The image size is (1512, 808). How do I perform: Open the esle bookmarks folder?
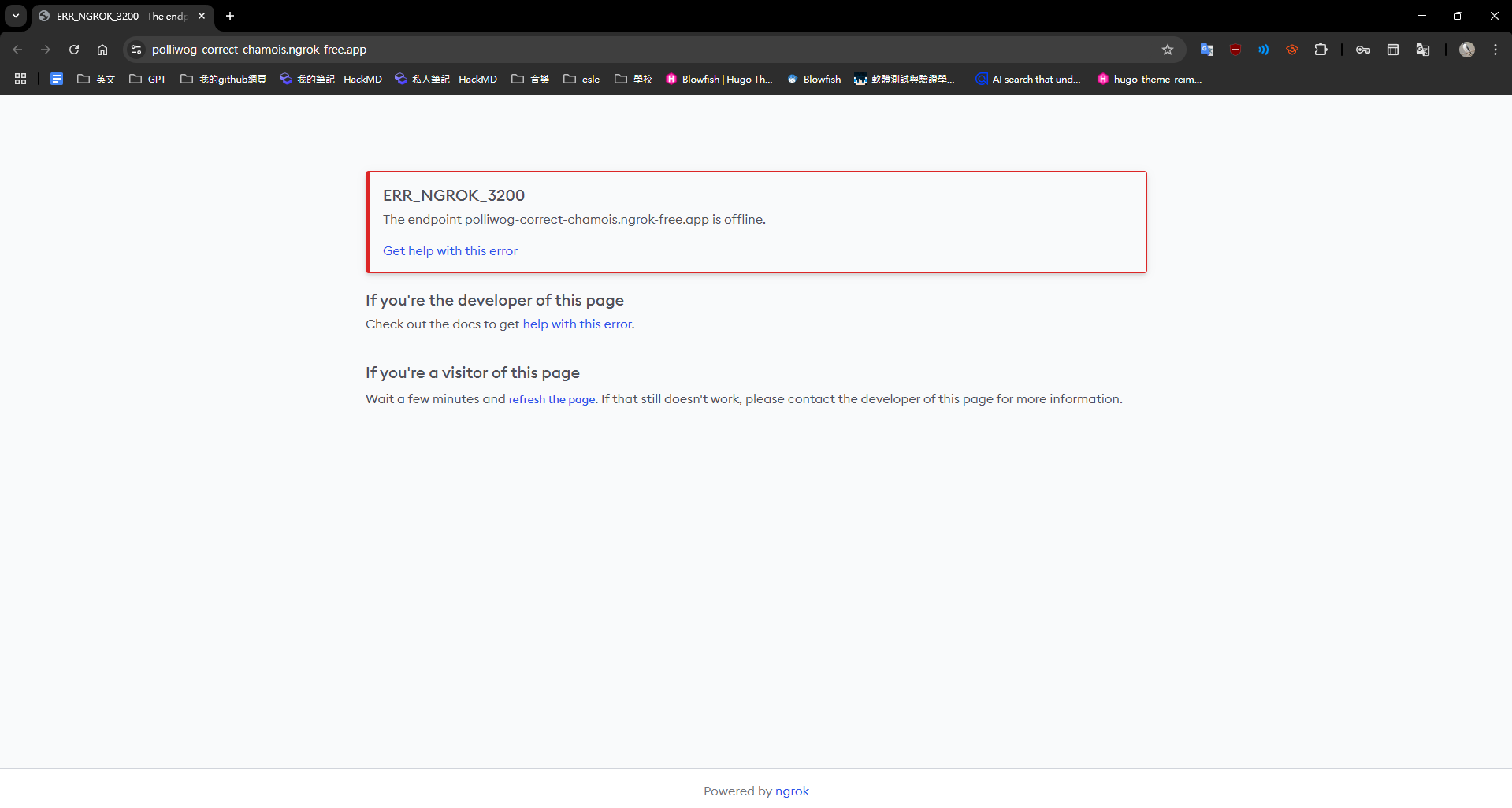581,79
